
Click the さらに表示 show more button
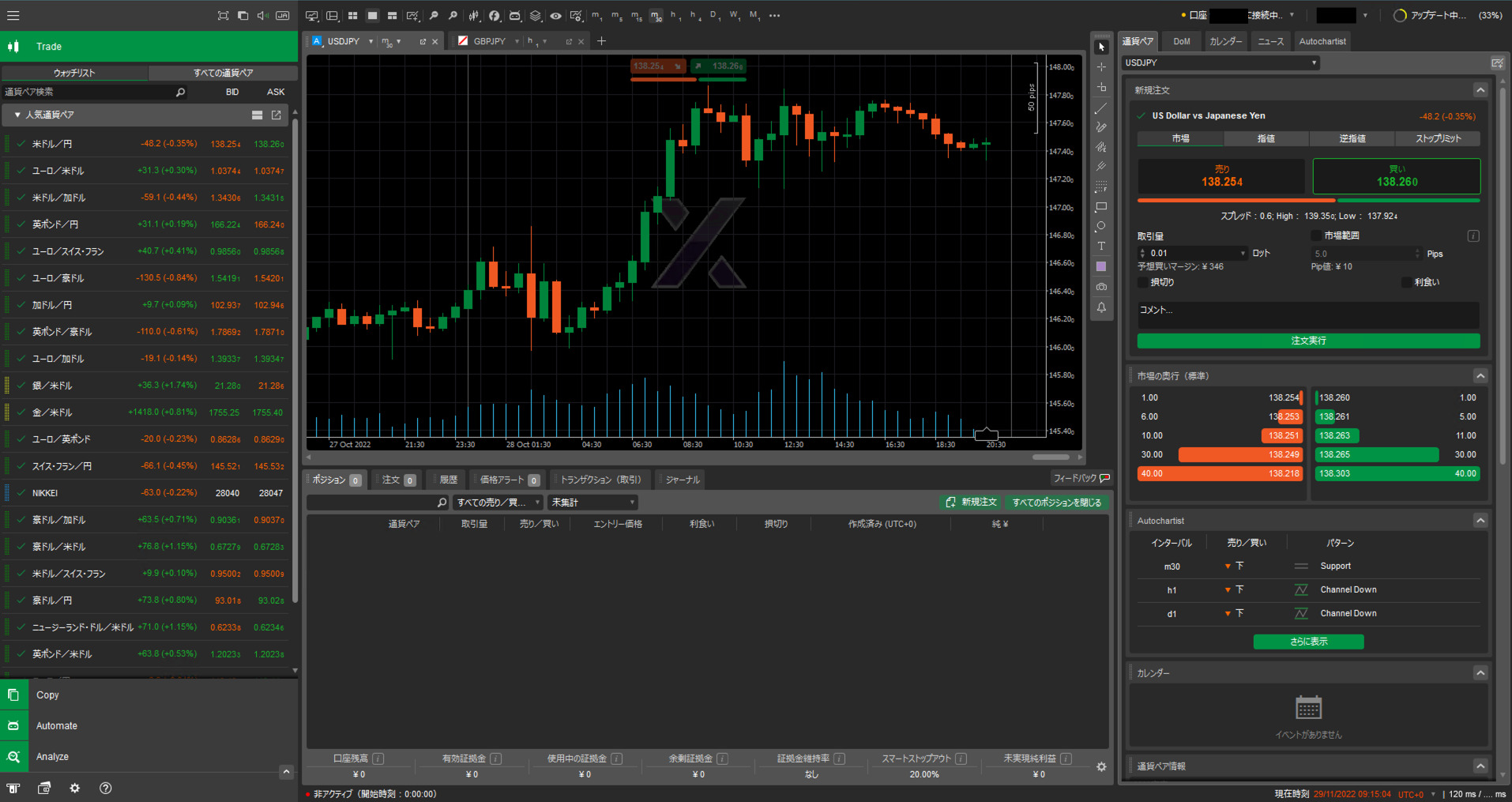click(x=1308, y=642)
